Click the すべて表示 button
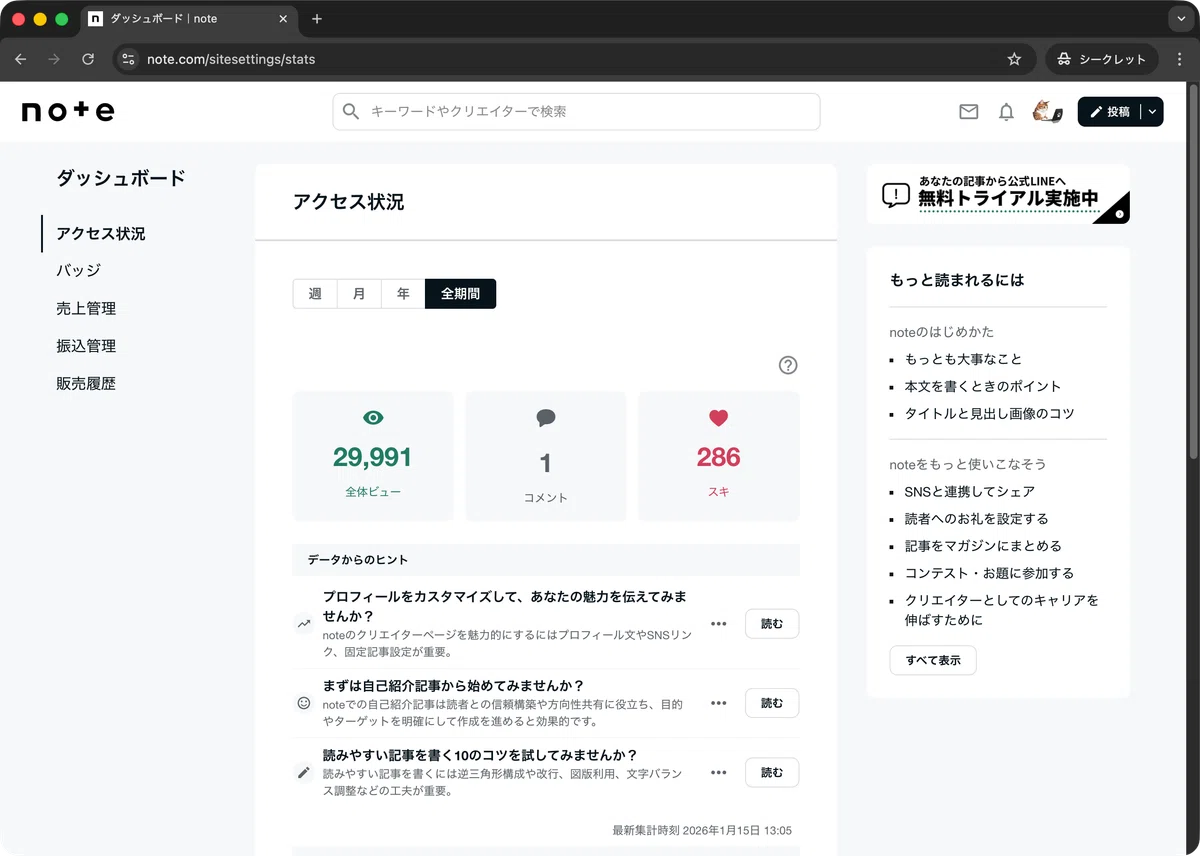Screen dimensions: 1200x856 tap(933, 660)
